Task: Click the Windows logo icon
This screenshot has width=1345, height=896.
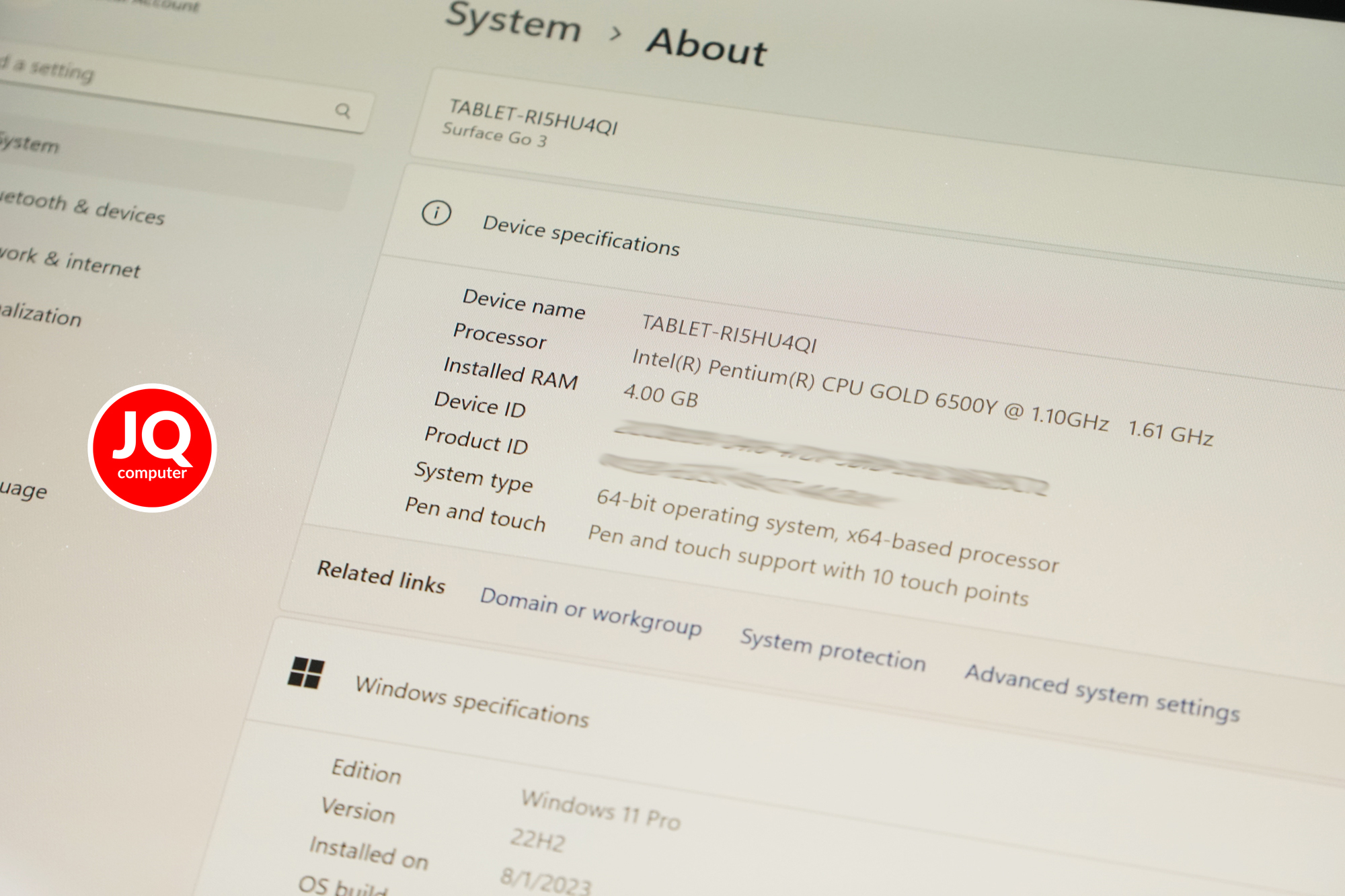Action: click(x=306, y=672)
